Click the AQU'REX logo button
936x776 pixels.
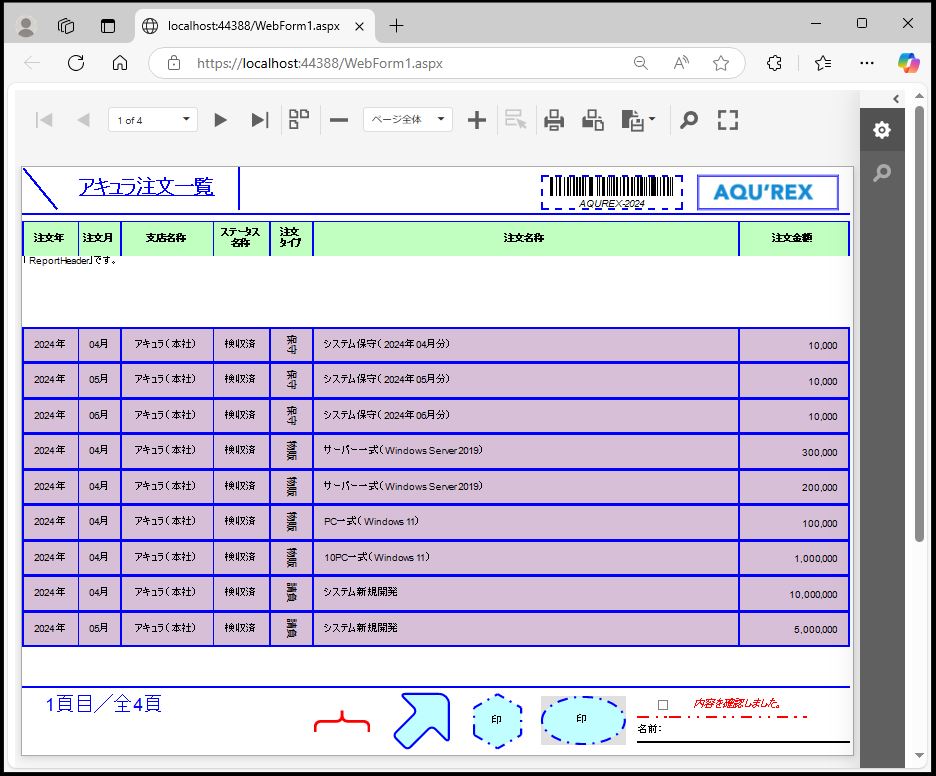coord(767,192)
